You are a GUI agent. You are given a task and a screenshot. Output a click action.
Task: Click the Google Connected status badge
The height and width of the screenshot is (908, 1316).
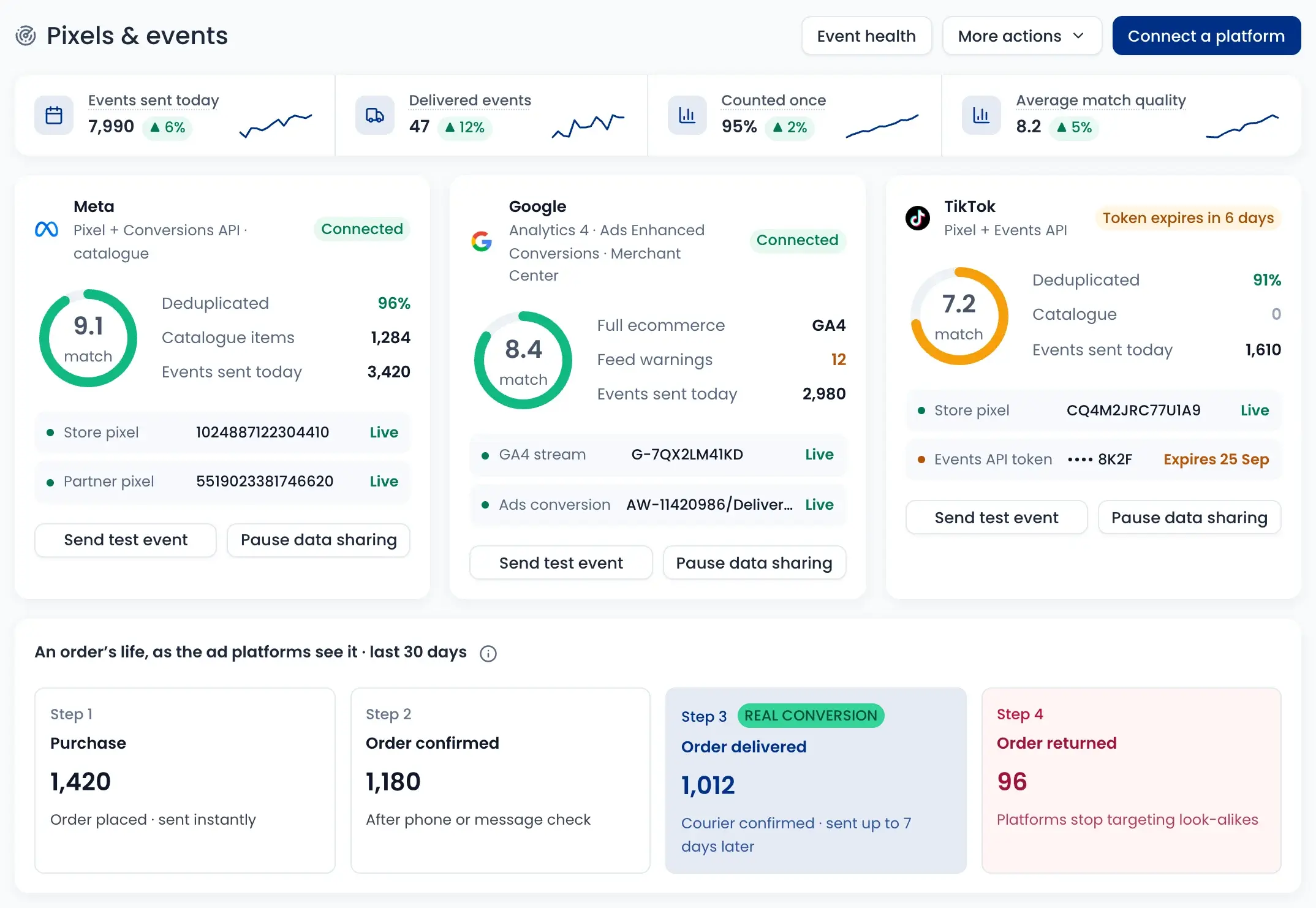tap(797, 240)
